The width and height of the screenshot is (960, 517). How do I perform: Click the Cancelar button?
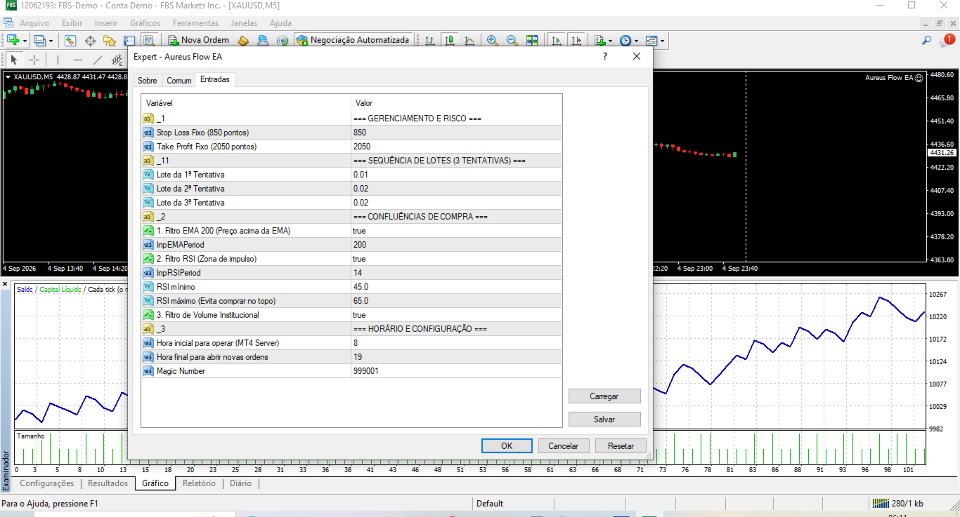[563, 446]
